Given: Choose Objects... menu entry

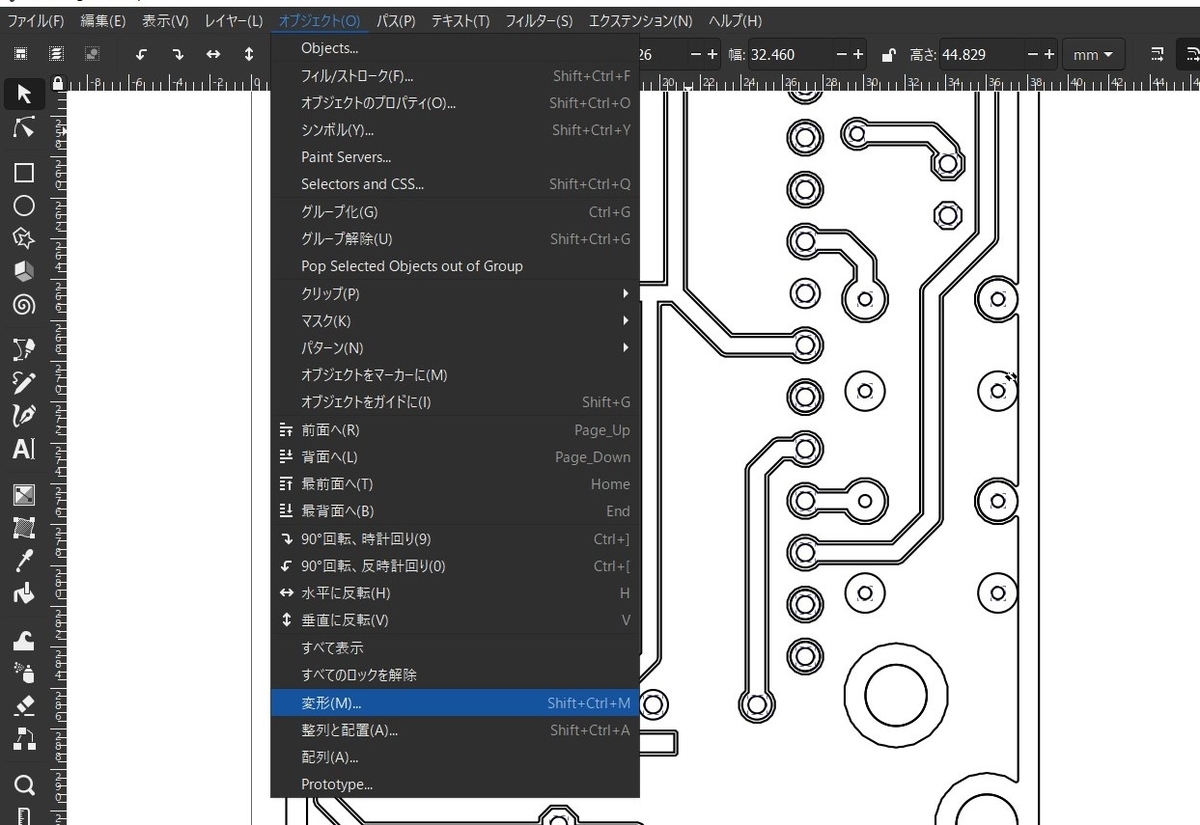Looking at the screenshot, I should pos(455,48).
